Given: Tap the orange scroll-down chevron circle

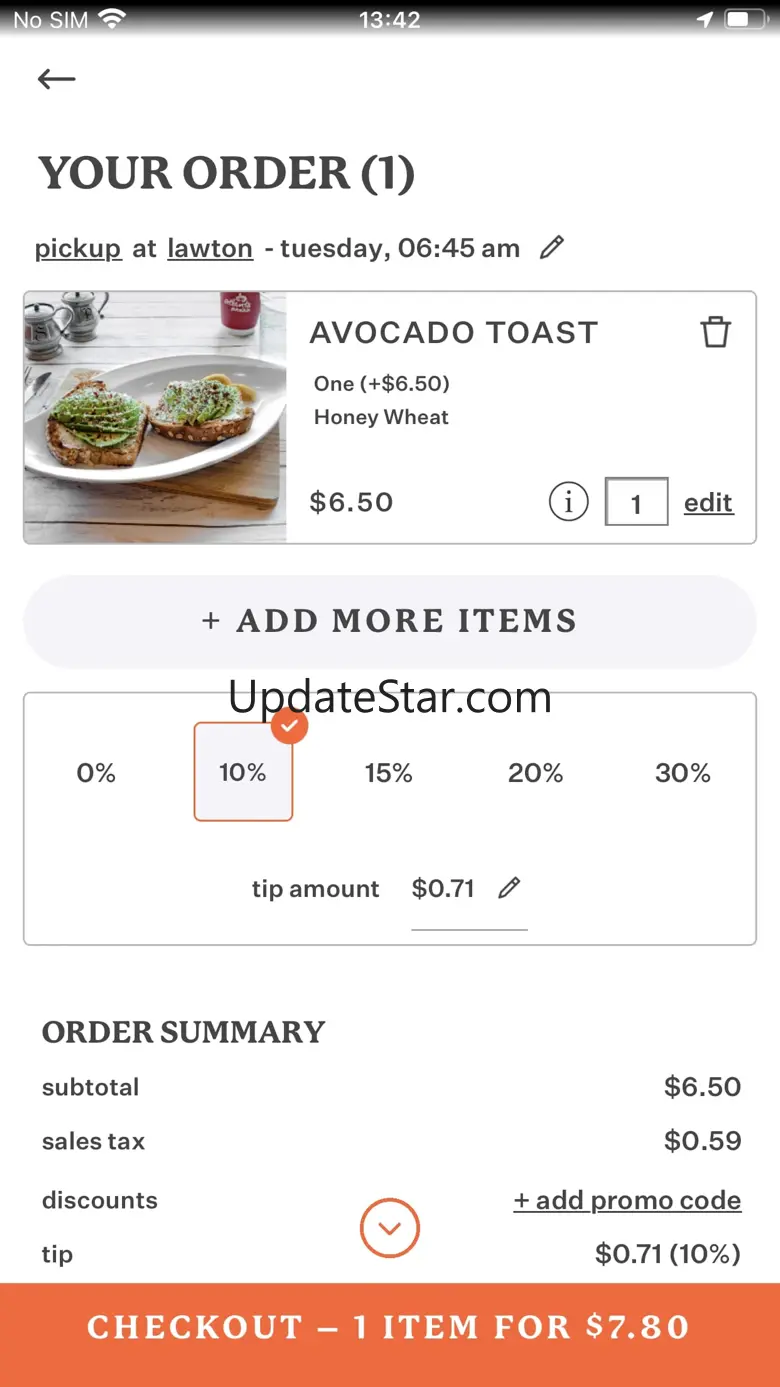Looking at the screenshot, I should click(390, 1228).
